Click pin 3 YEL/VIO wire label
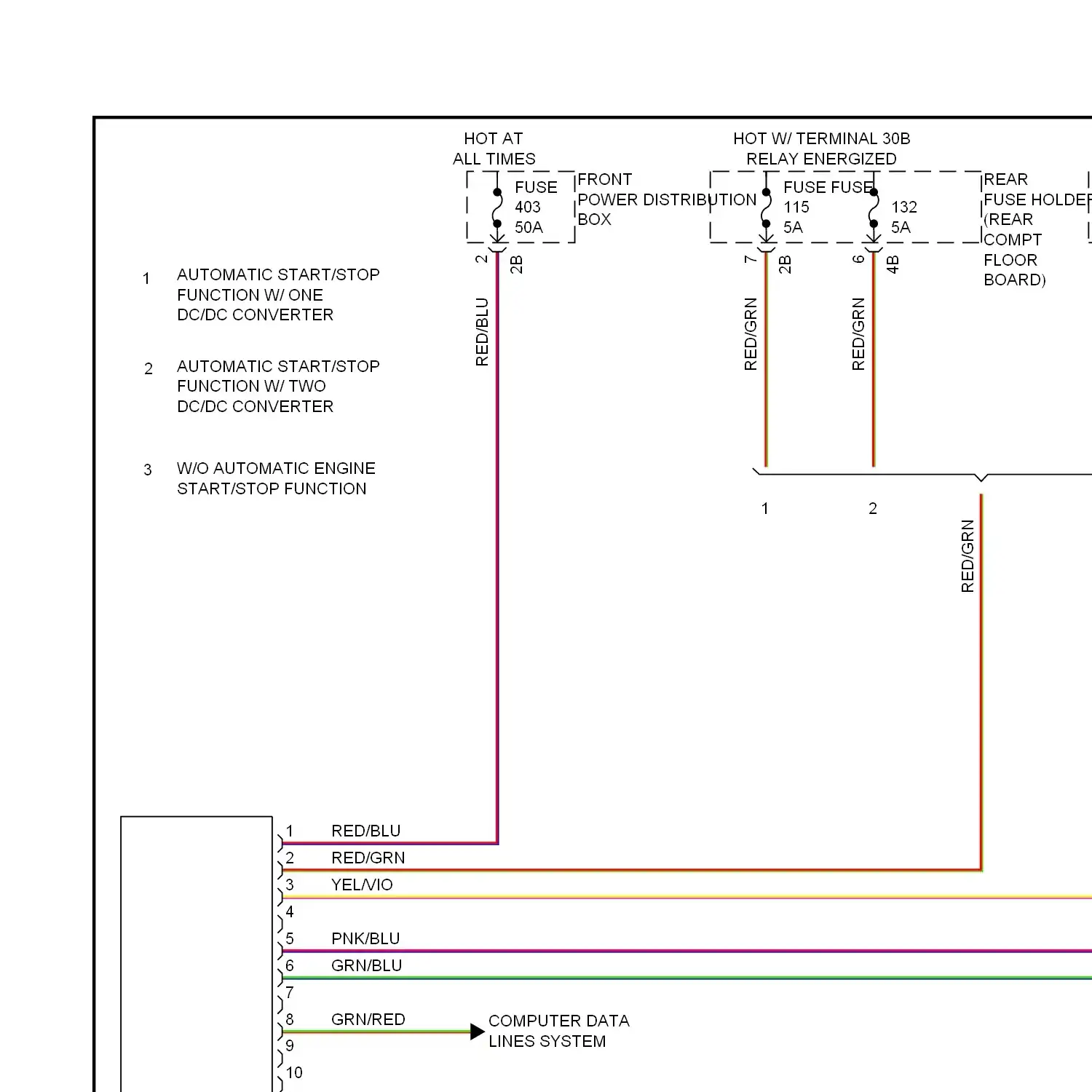This screenshot has height=1092, width=1092. [x=362, y=885]
